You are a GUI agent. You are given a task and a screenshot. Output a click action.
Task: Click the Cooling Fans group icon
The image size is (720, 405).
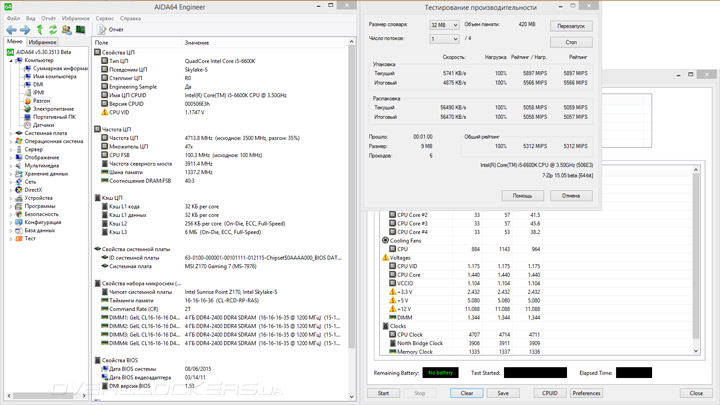tap(385, 240)
